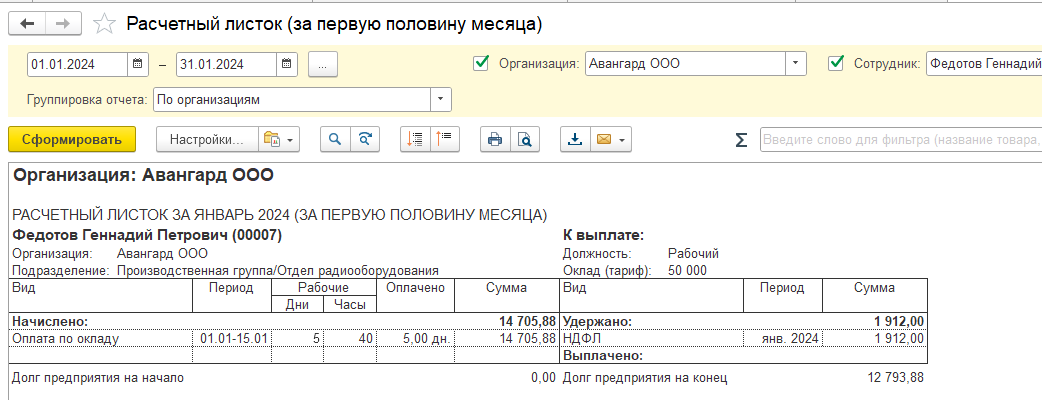Go forward with the right arrow button
The width and height of the screenshot is (1042, 400).
click(63, 24)
